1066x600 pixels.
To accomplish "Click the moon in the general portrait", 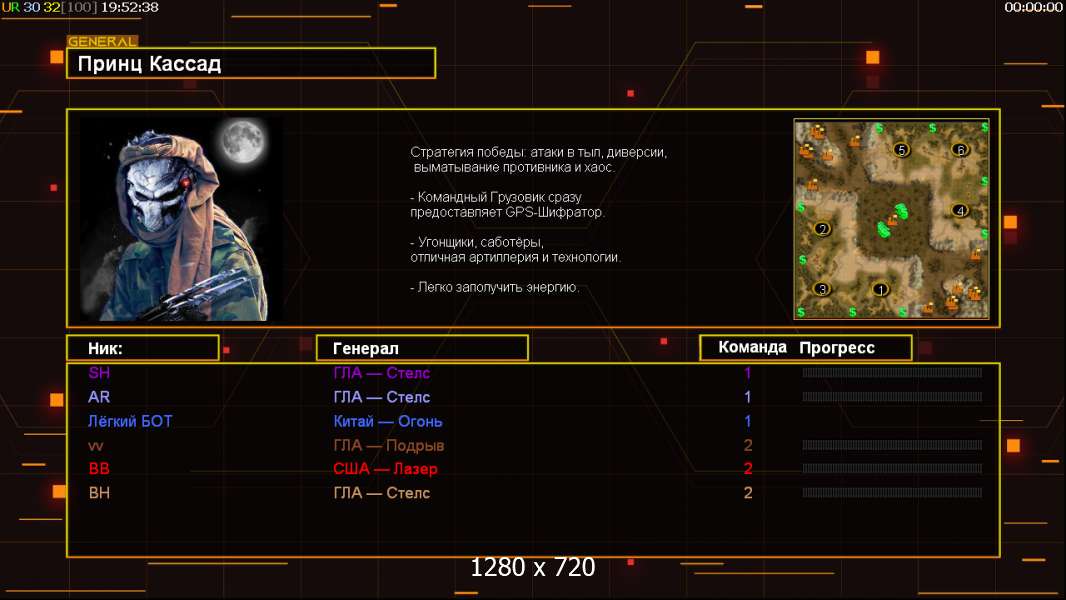I will pos(243,140).
